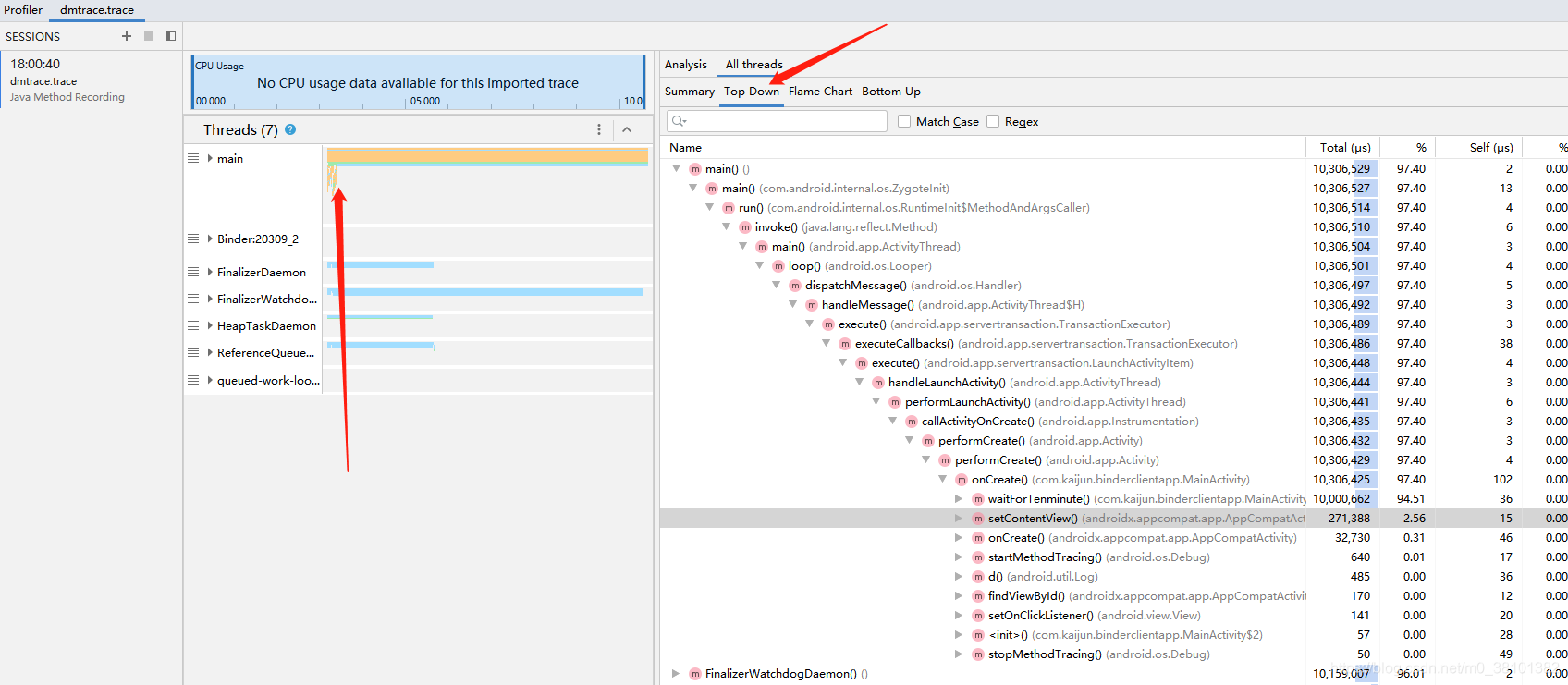Click method icon of setOnClickListener() row

978,615
